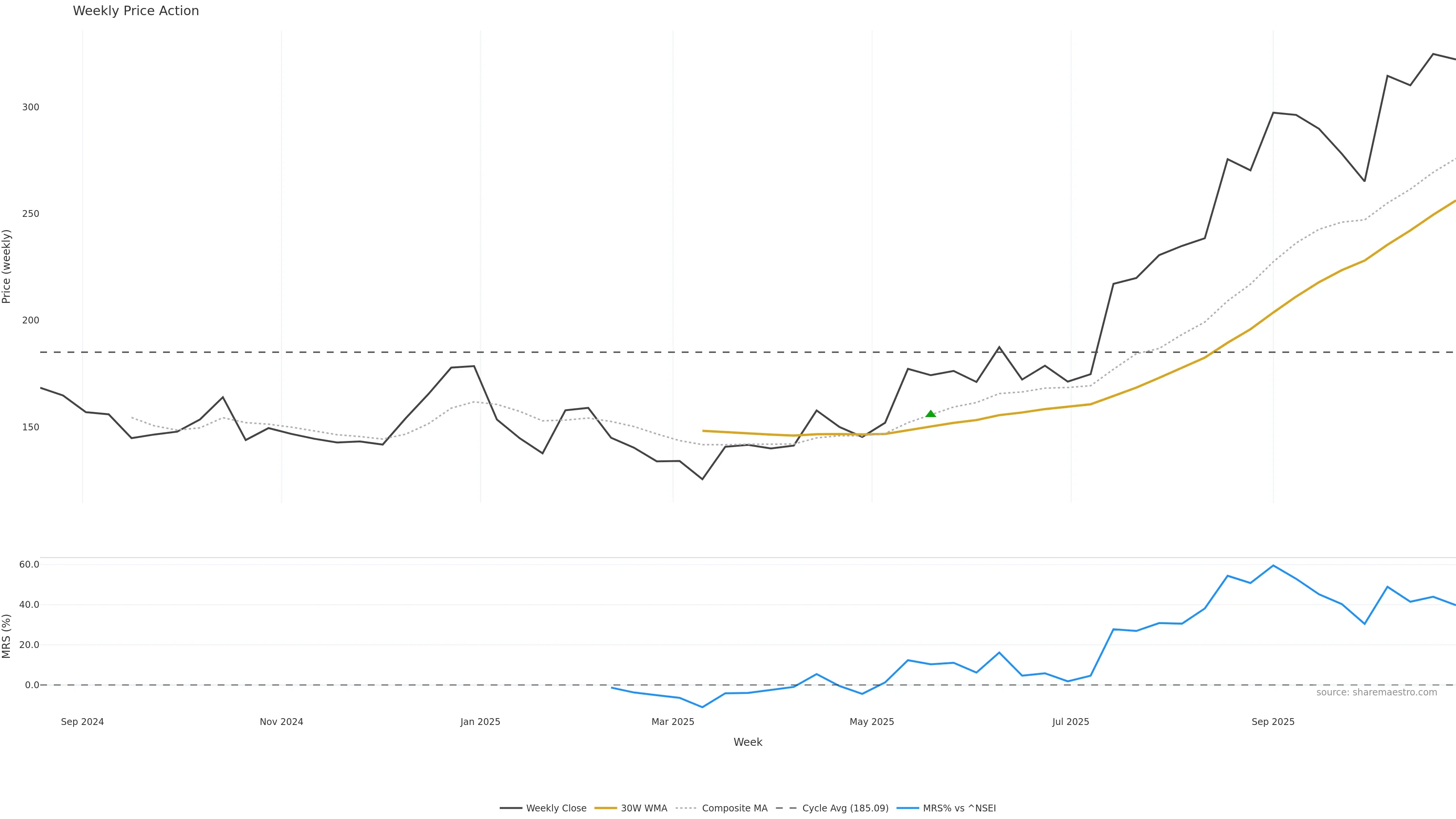Click the green triangle signal marker
Screen dimensions: 1456x819
tap(930, 414)
